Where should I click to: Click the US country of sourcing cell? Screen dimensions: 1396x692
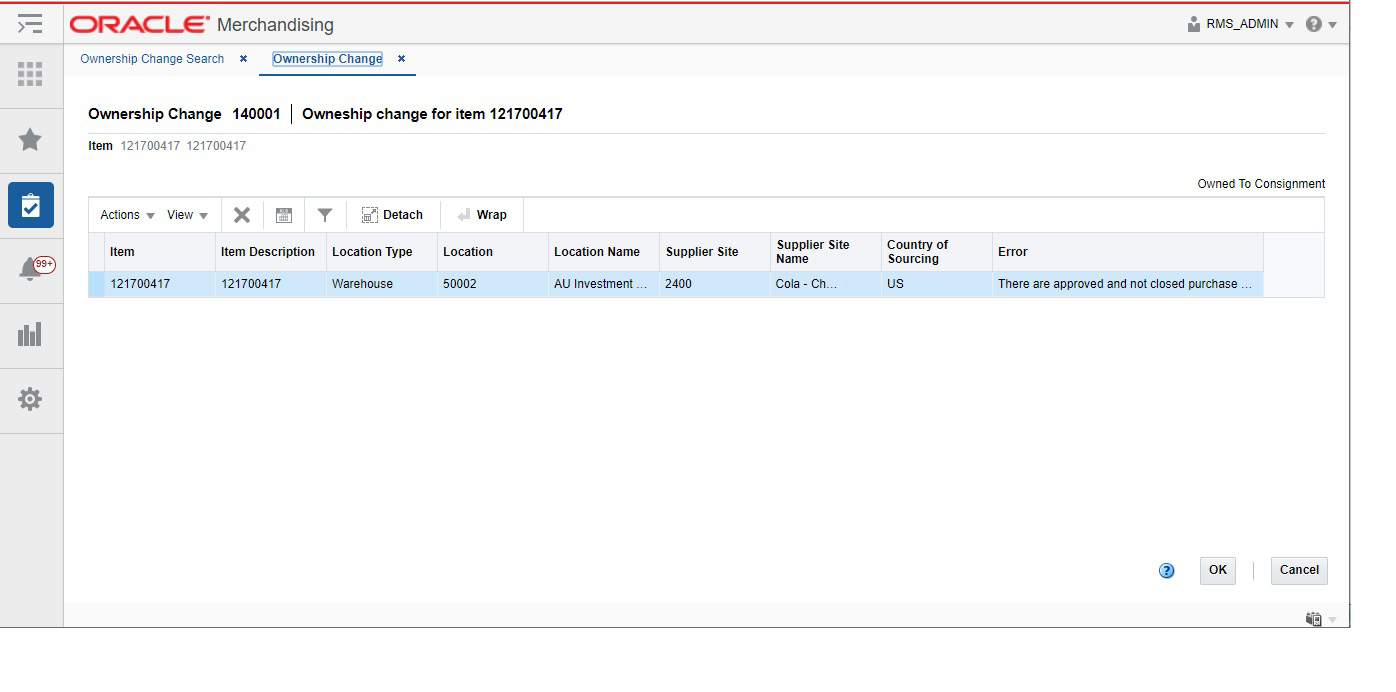[x=937, y=284]
